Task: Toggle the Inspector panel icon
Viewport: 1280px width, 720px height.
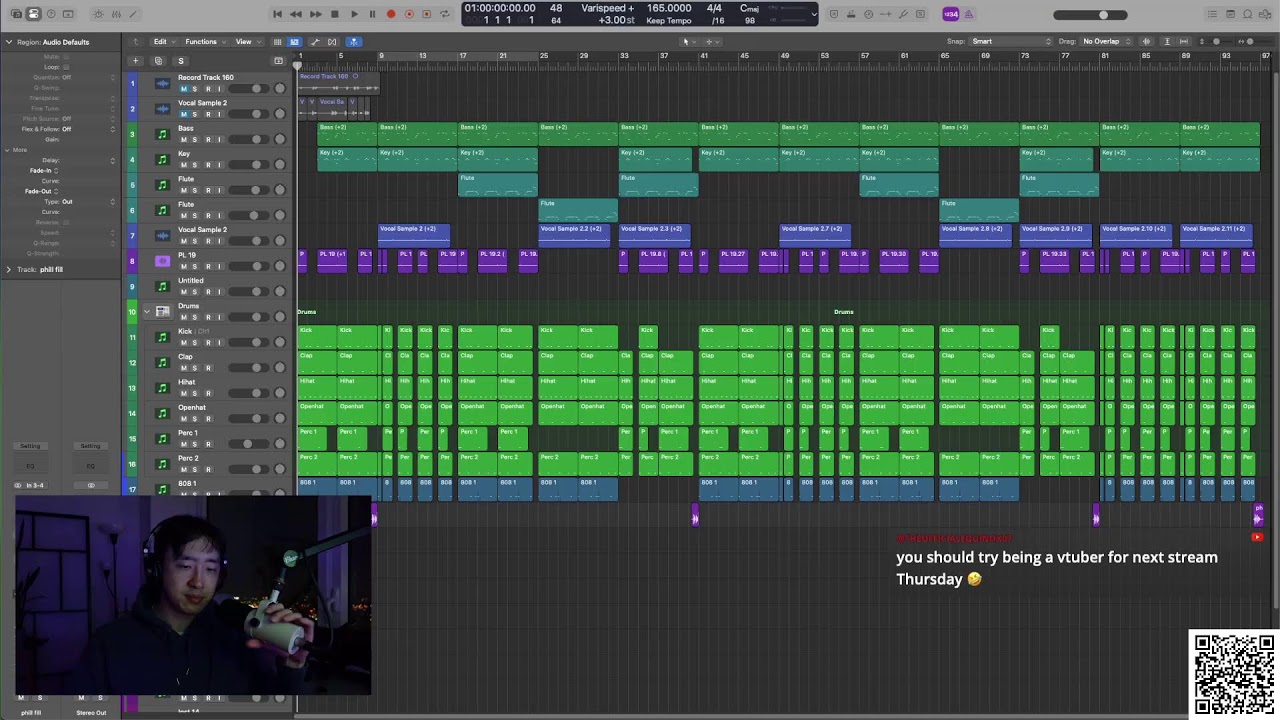Action: click(x=33, y=14)
